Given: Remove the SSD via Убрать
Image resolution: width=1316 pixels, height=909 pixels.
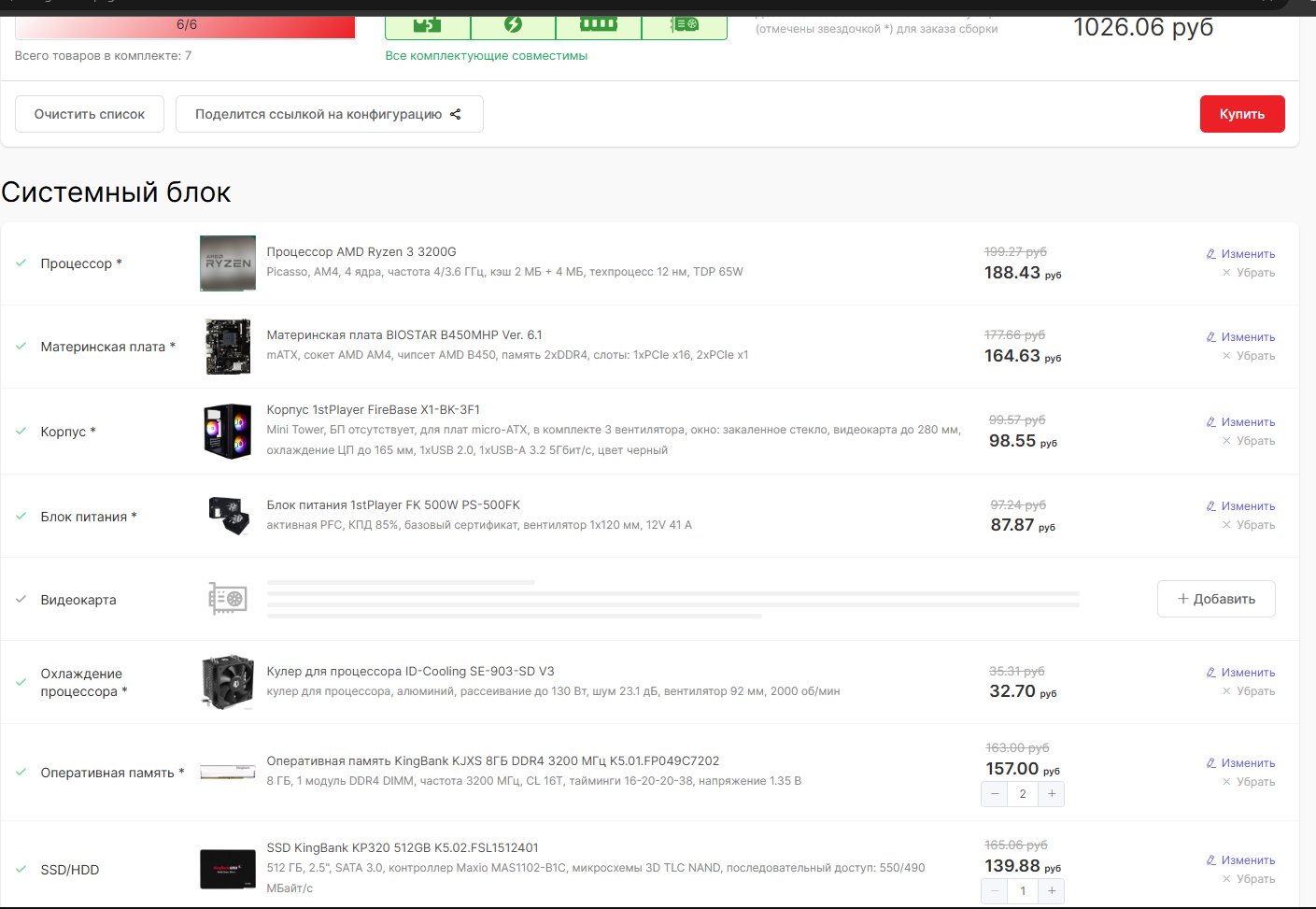Looking at the screenshot, I should click(x=1249, y=879).
